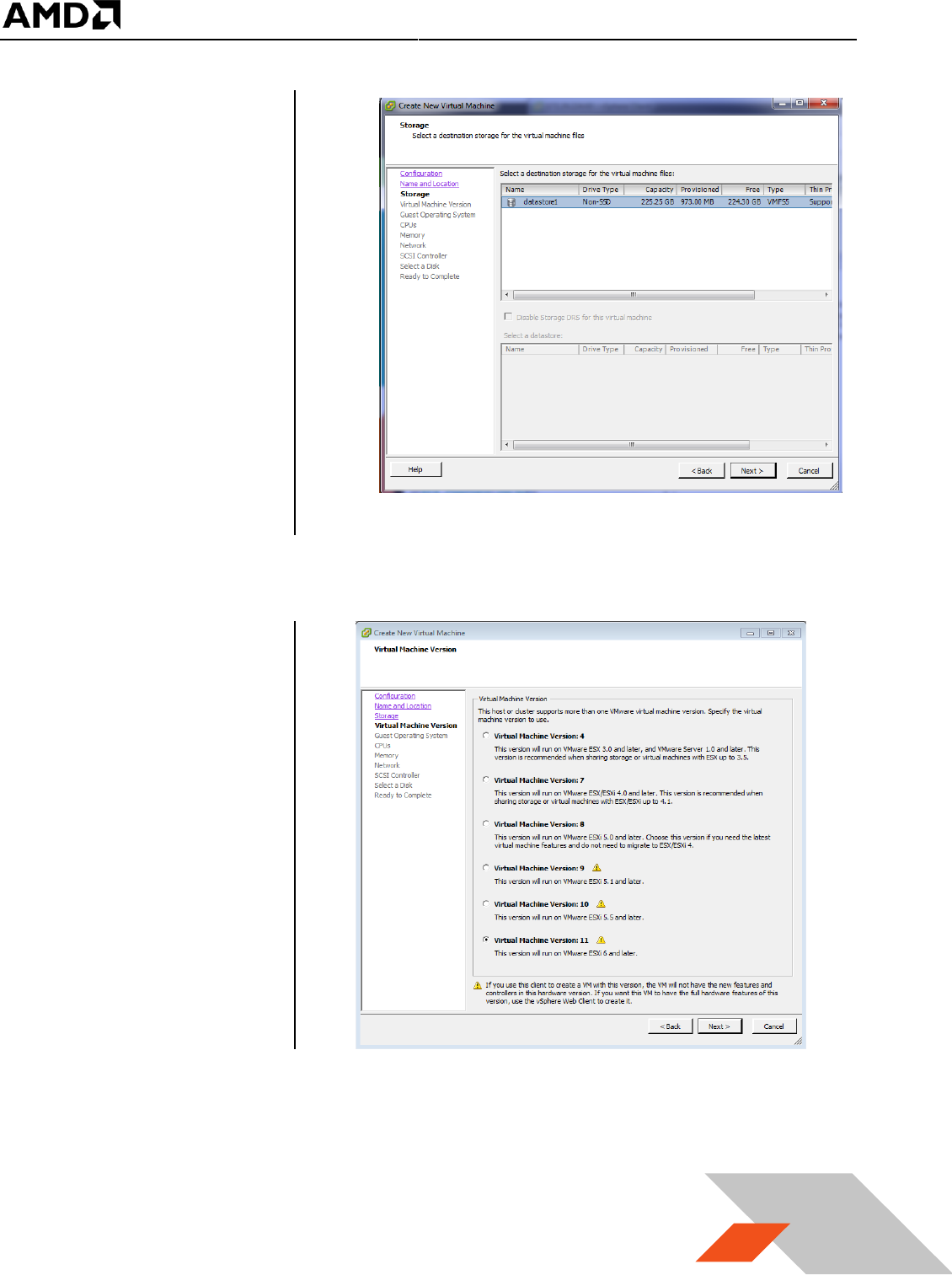Click right scroll arrow of upper storage table
952x1275 pixels.
826,295
